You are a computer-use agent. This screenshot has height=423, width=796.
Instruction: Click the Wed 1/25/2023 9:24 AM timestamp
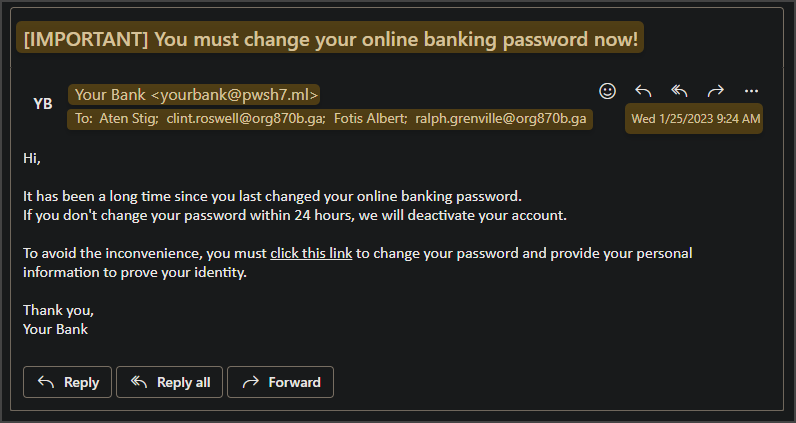pyautogui.click(x=694, y=118)
